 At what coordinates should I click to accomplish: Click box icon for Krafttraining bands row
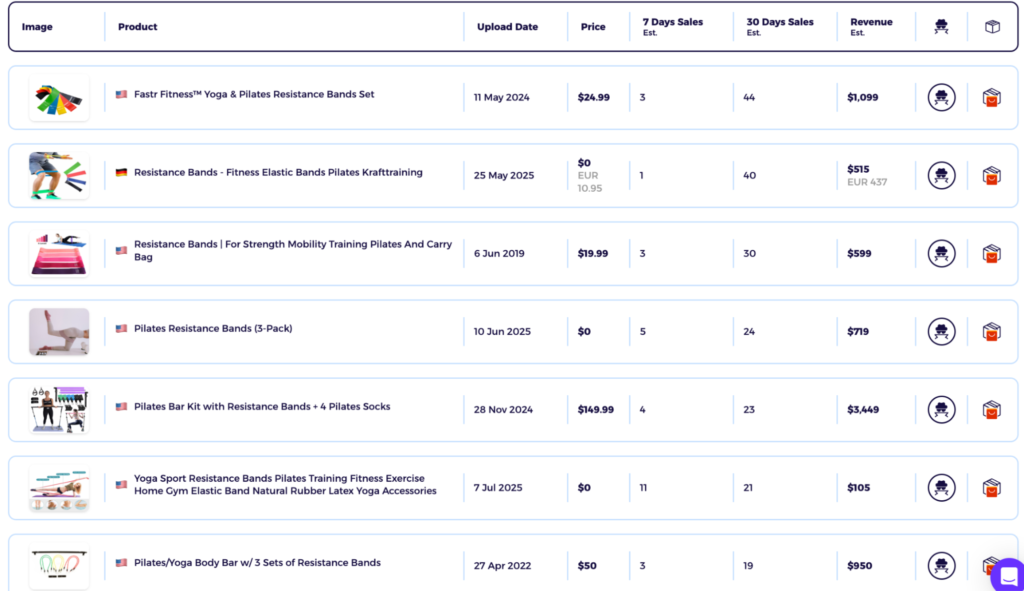991,176
